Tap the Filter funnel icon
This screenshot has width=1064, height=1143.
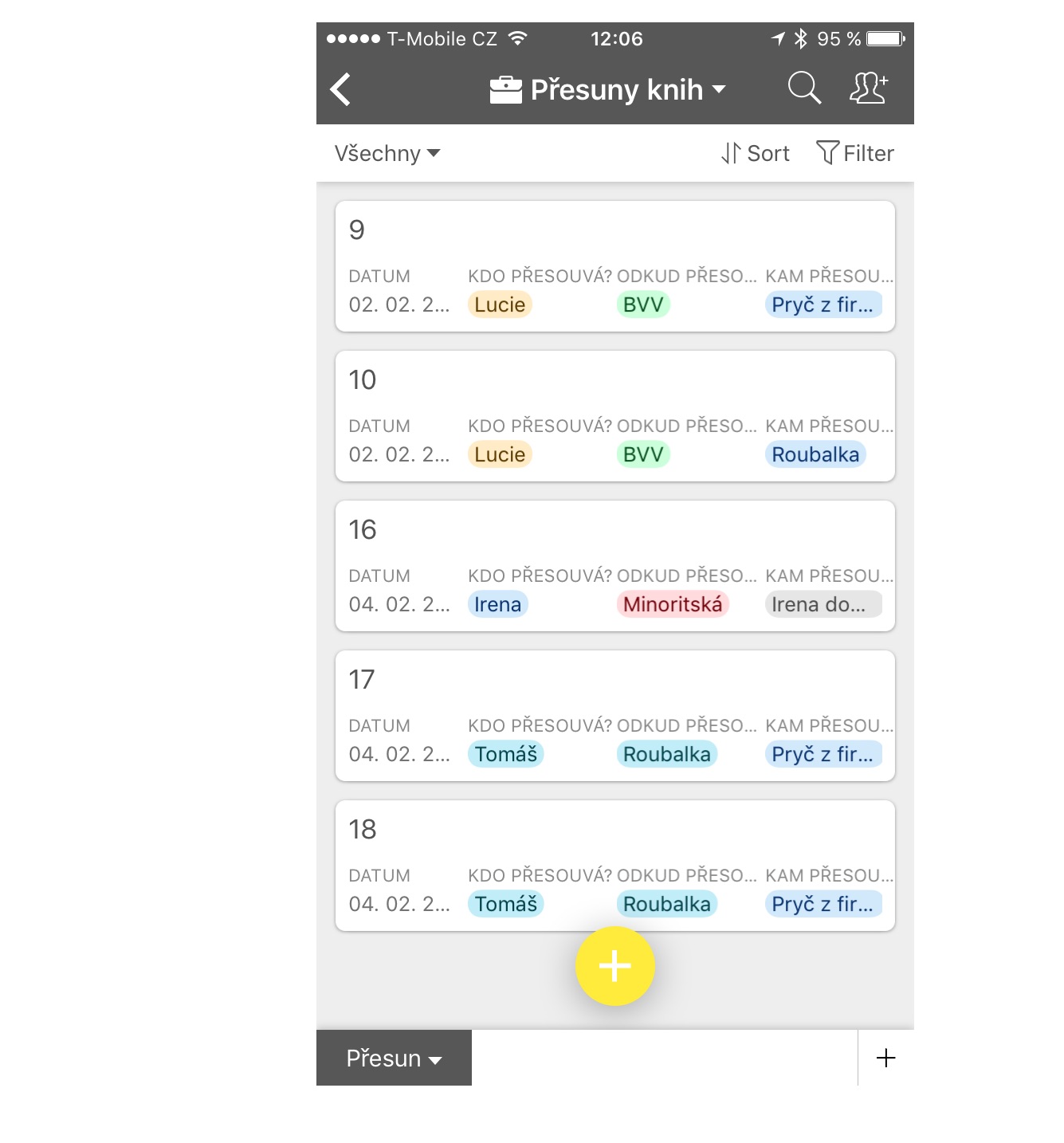point(827,152)
